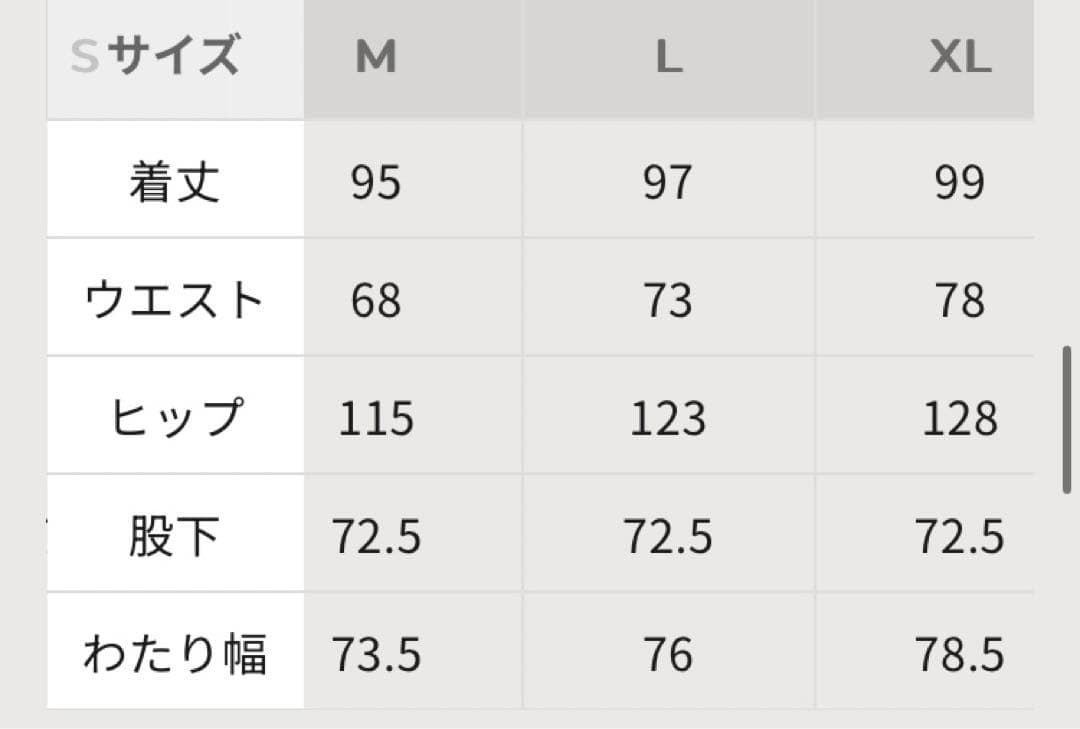This screenshot has width=1080, height=729.
Task: Select the ウエスト row label
Action: point(174,300)
